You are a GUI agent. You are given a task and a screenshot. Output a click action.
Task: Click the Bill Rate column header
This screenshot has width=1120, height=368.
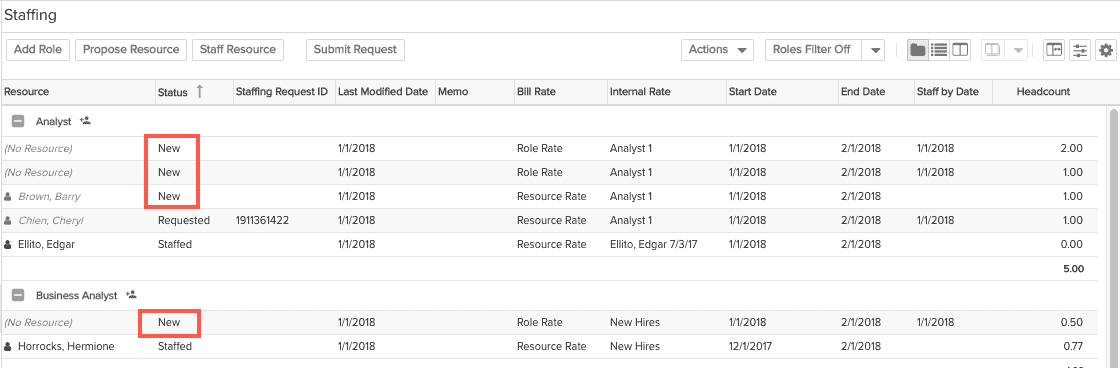coord(536,91)
